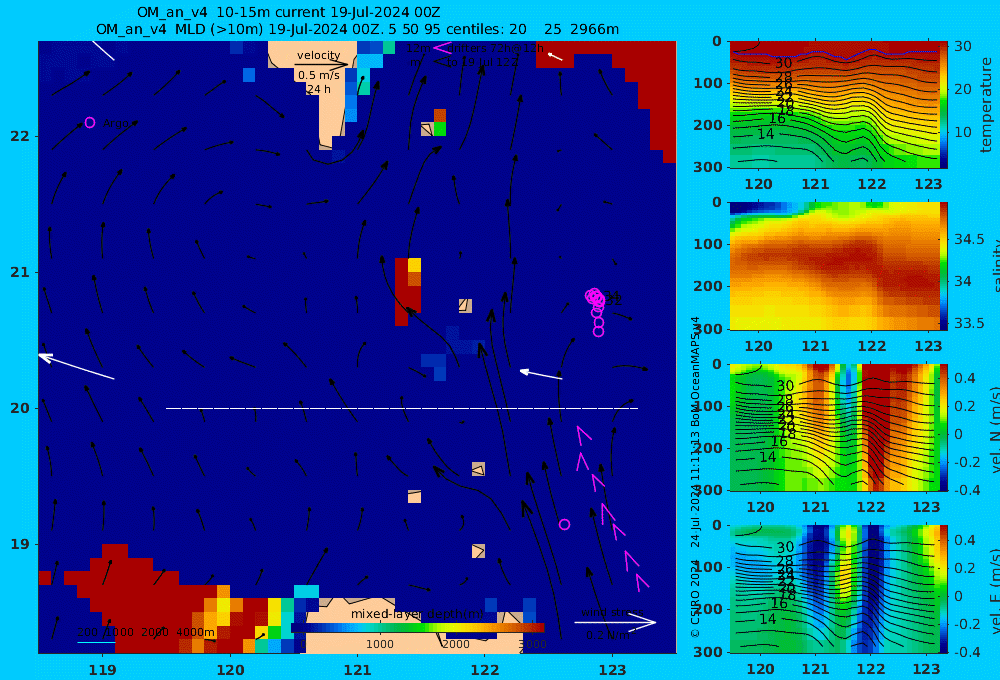Click the 'Argo' label on the map

115,123
